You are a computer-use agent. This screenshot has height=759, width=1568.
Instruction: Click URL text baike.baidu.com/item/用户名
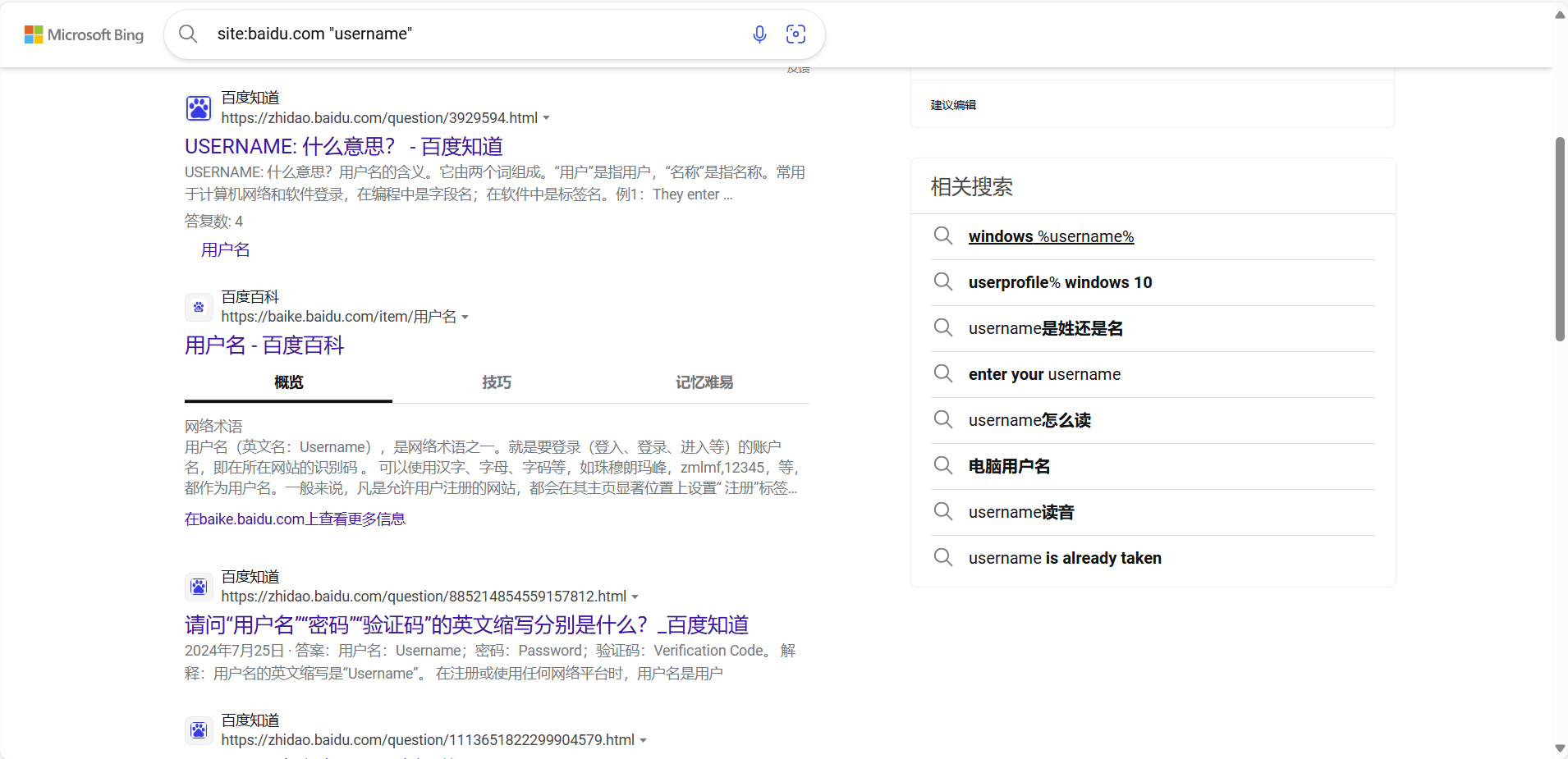[339, 317]
